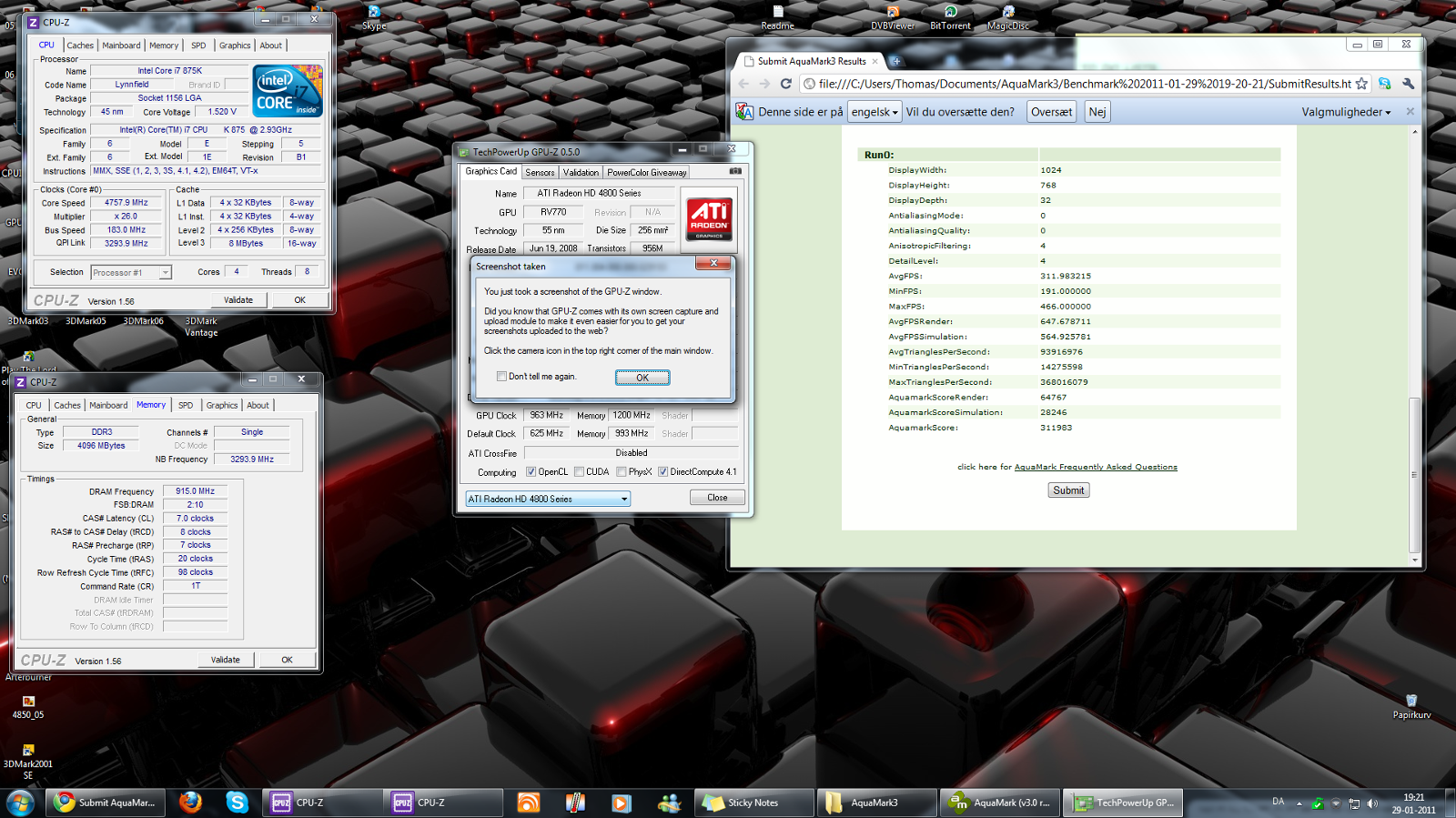This screenshot has width=1456, height=818.
Task: Open Skype from the taskbar
Action: point(238,802)
